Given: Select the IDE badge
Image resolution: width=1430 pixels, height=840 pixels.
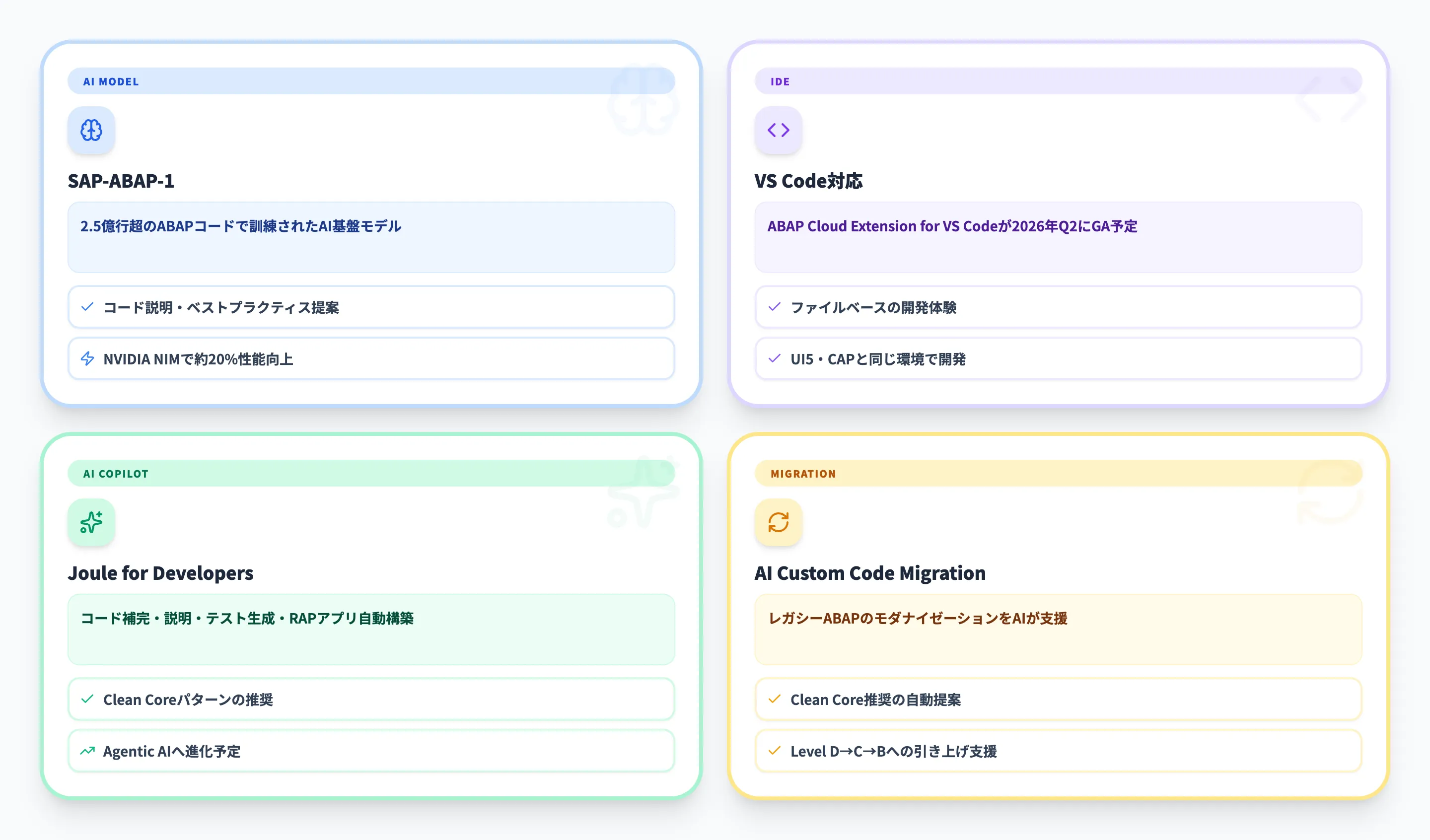Looking at the screenshot, I should point(780,81).
